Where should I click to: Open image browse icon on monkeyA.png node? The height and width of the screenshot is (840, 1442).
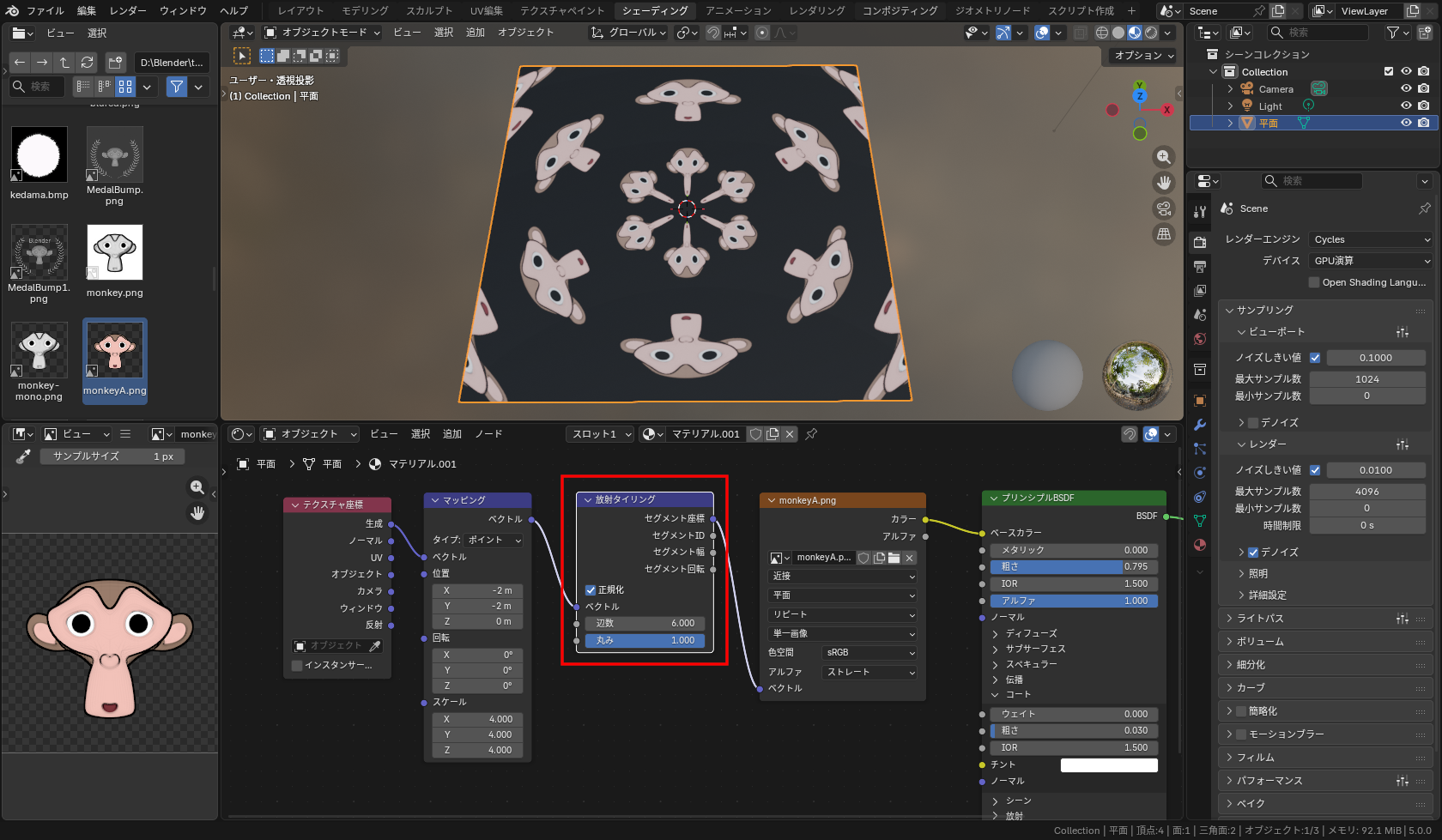779,558
